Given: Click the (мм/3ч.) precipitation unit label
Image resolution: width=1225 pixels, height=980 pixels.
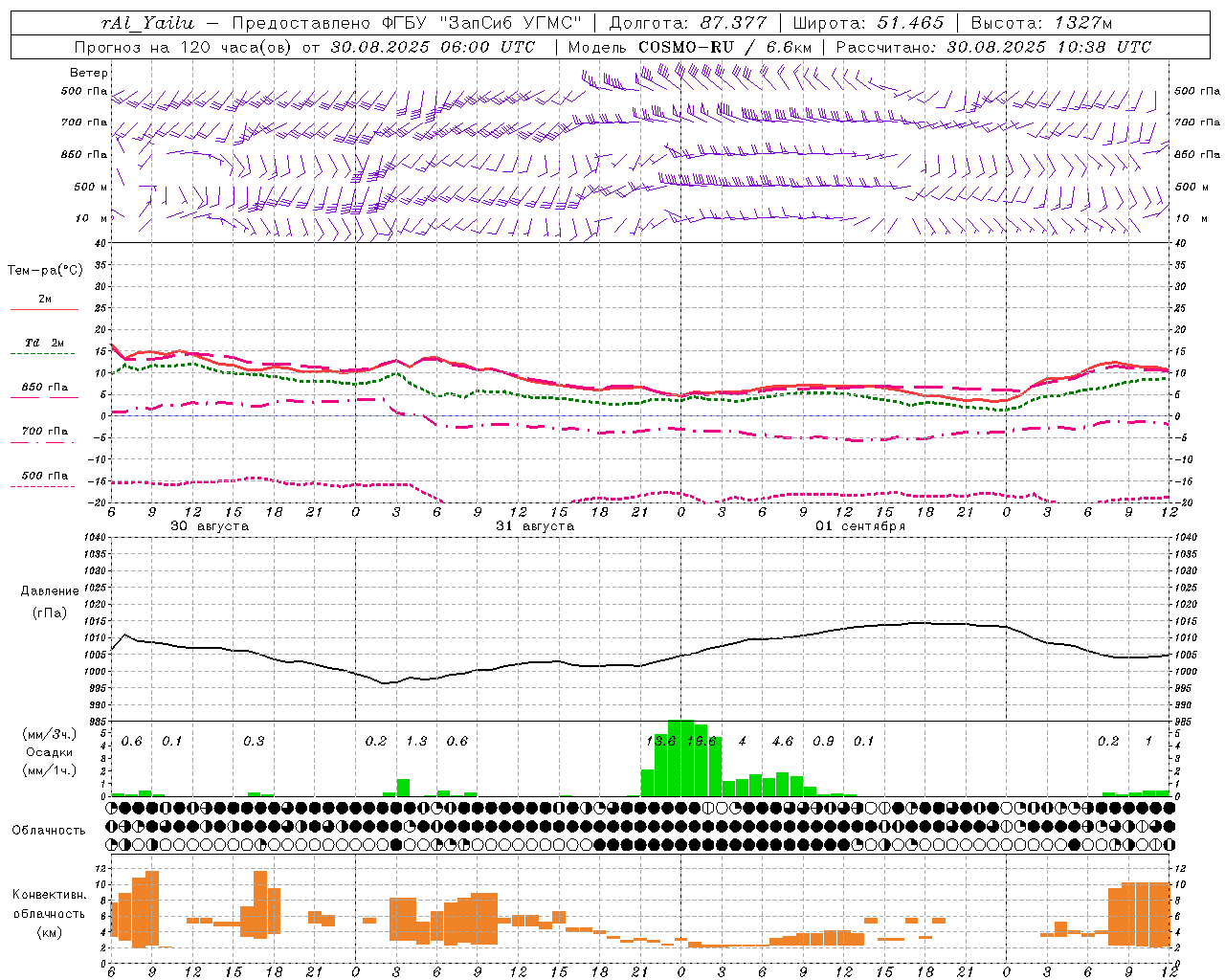Looking at the screenshot, I should point(49,734).
